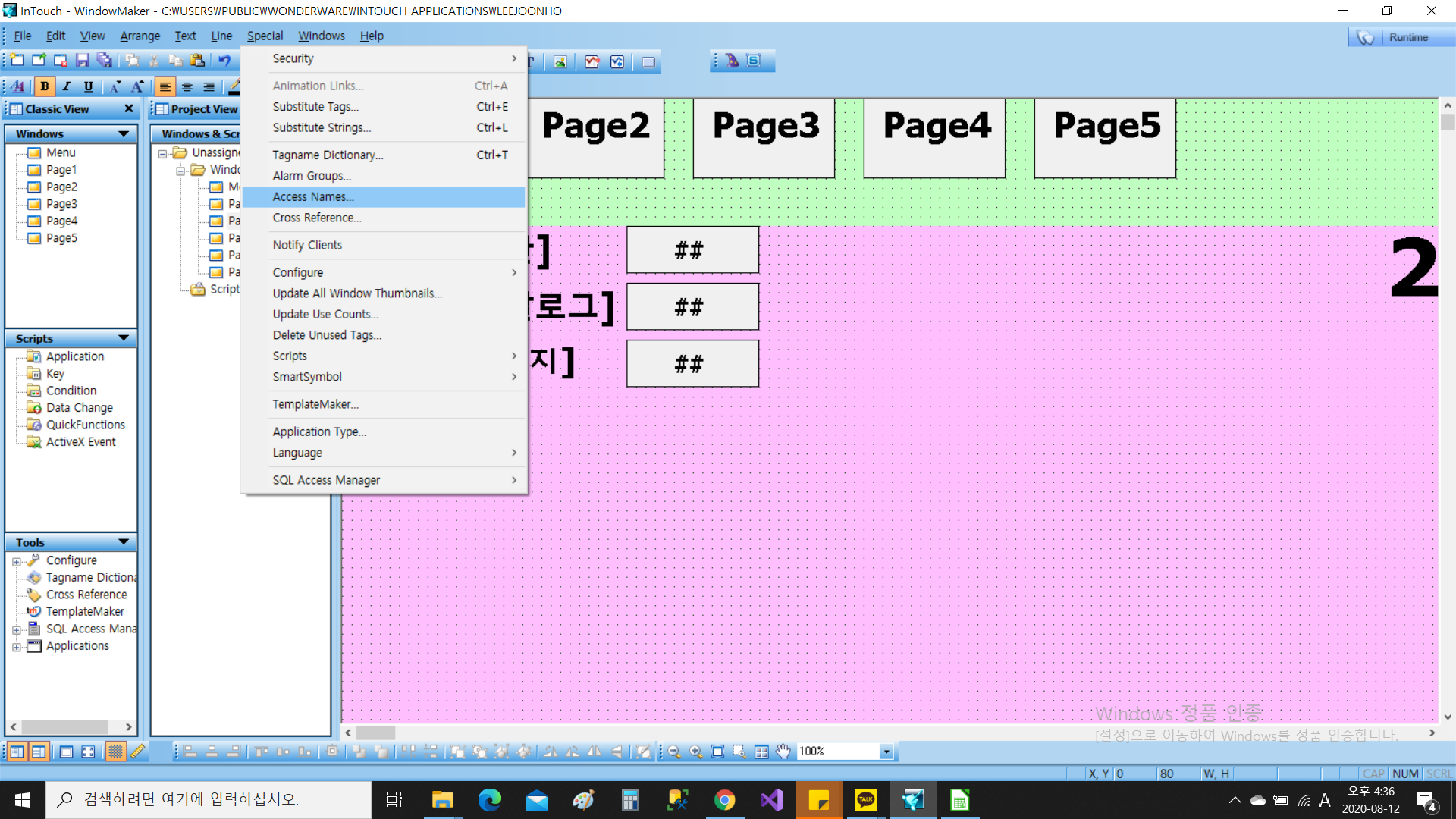Click the Reduce Font size icon
Screen dimensions: 1456x819
point(115,86)
